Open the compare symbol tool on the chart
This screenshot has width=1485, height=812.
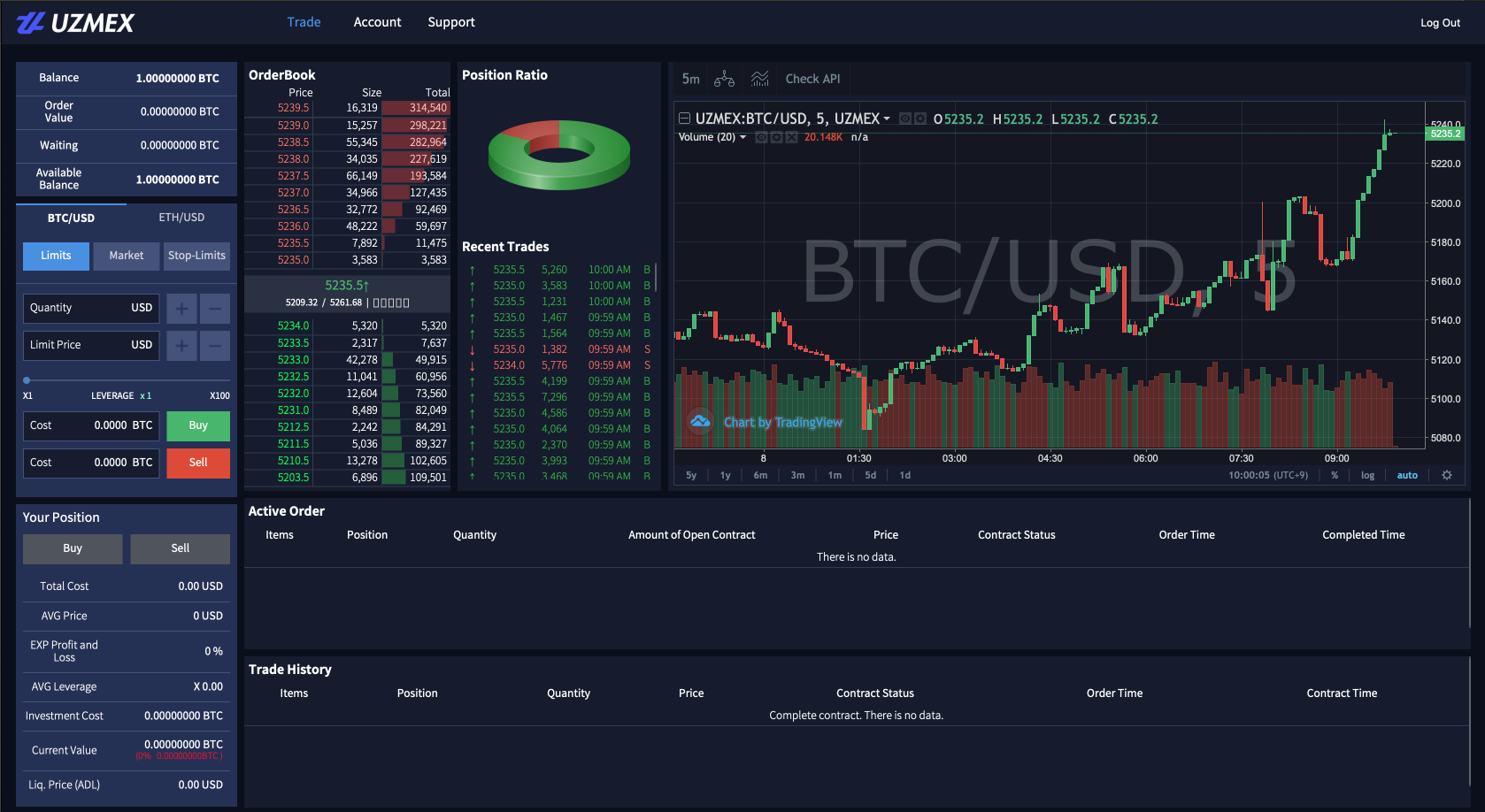(x=724, y=79)
